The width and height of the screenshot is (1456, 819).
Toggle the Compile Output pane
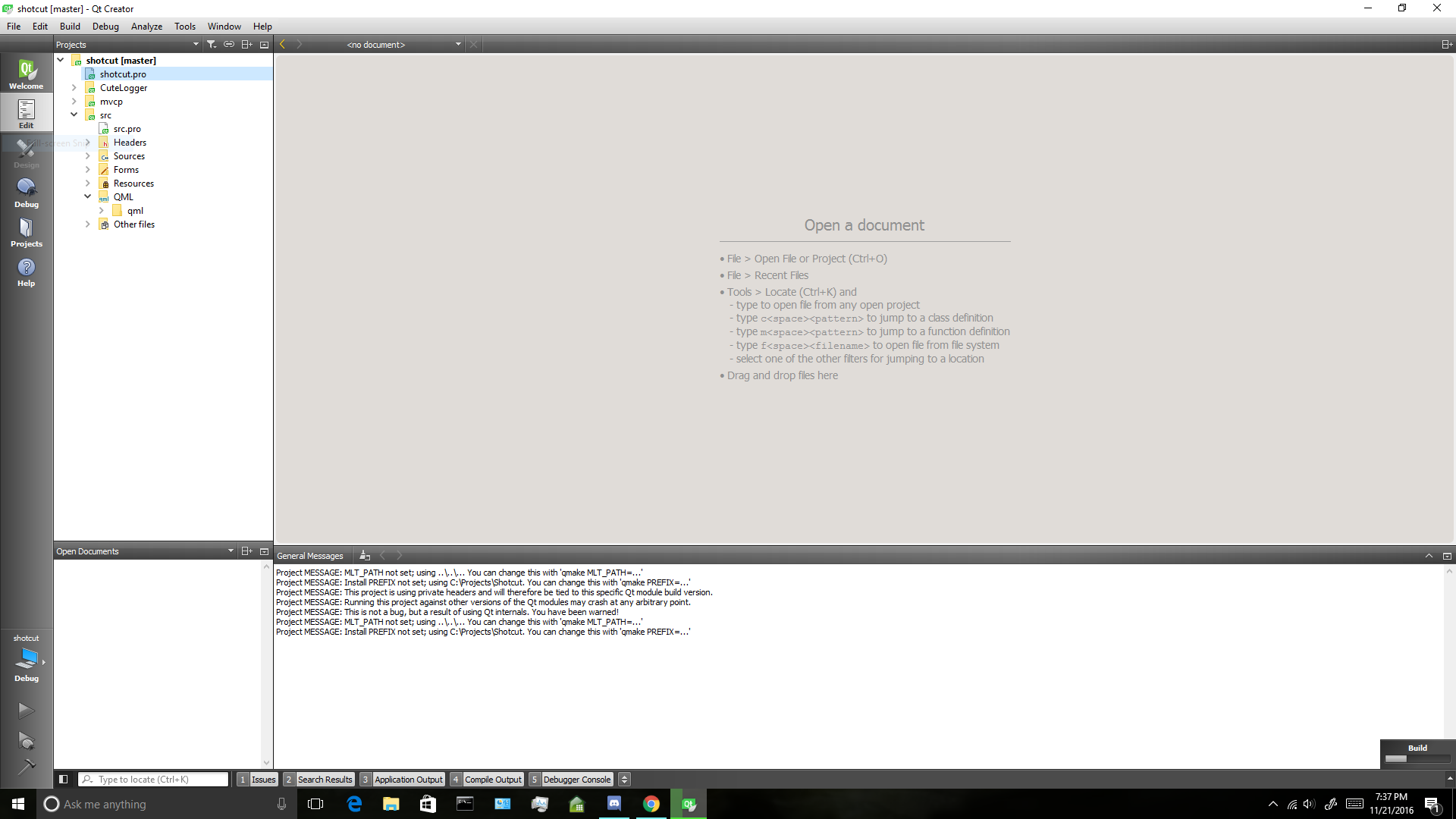487,780
